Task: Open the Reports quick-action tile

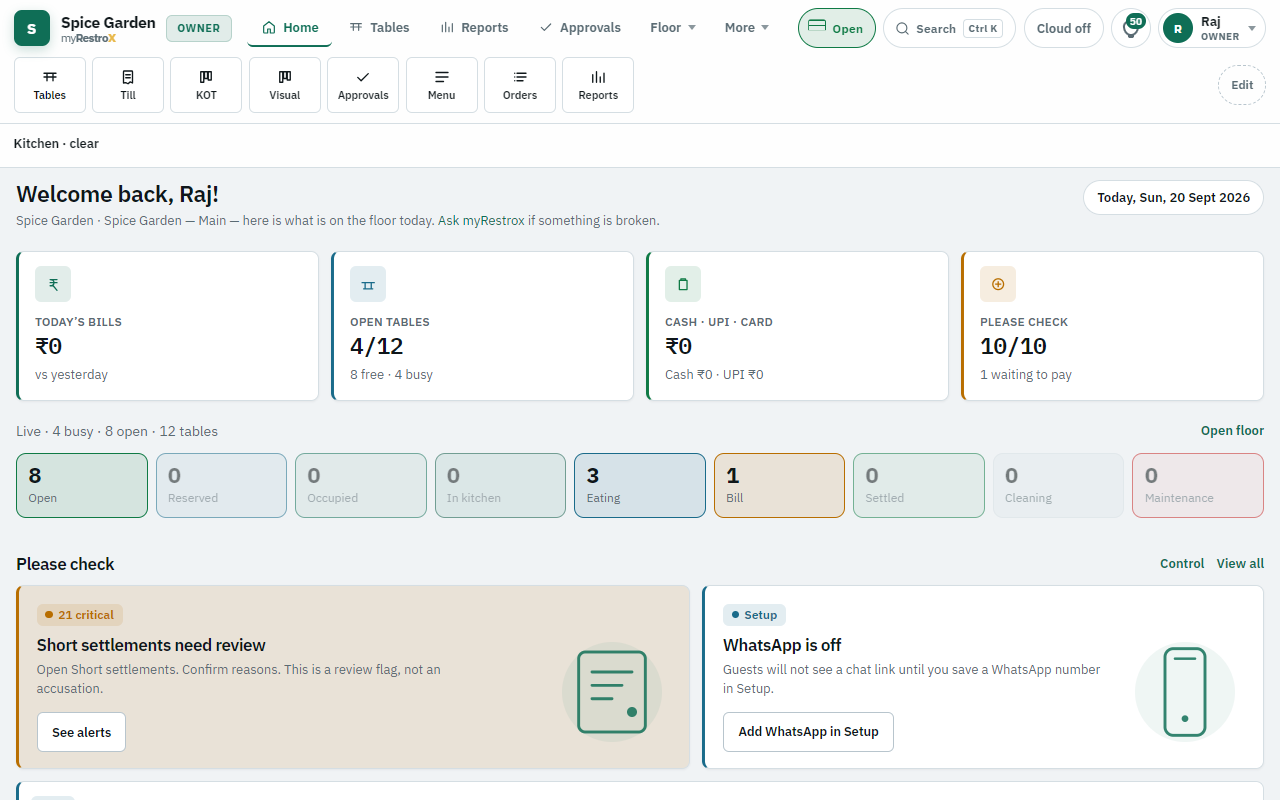Action: click(x=598, y=85)
